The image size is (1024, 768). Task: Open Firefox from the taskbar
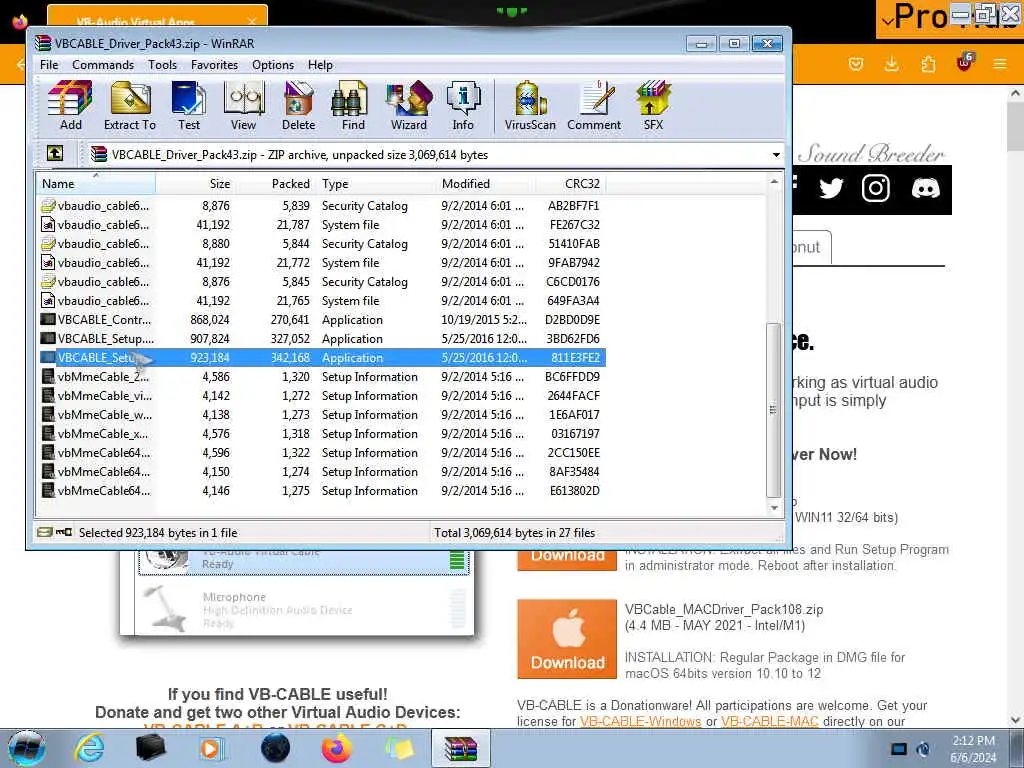[337, 748]
